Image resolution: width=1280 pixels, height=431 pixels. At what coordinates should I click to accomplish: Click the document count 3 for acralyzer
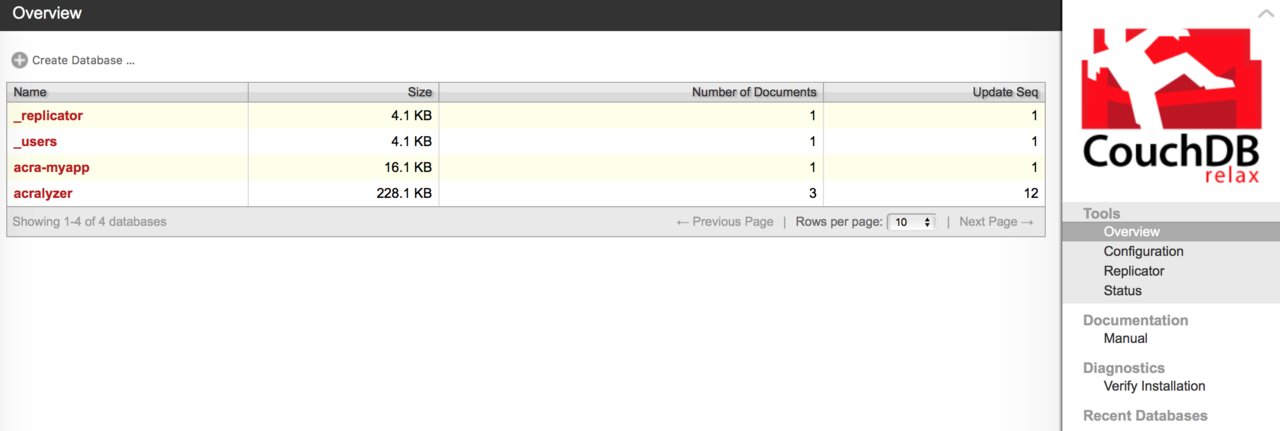click(812, 194)
